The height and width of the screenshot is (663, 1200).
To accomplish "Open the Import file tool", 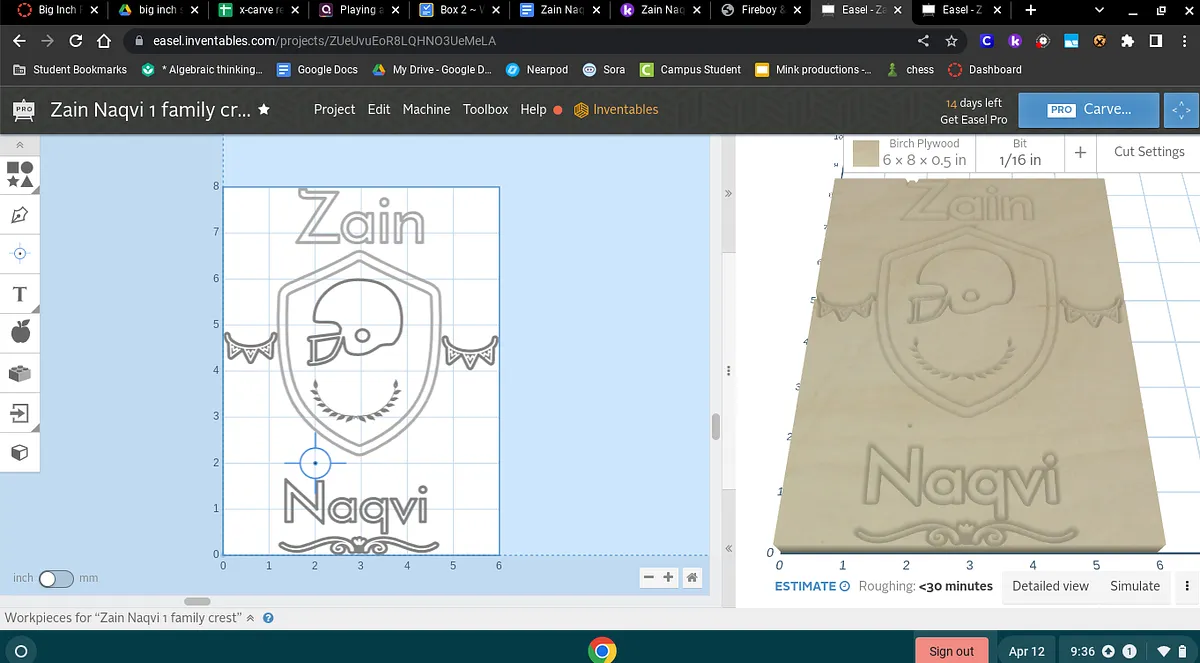I will point(20,412).
